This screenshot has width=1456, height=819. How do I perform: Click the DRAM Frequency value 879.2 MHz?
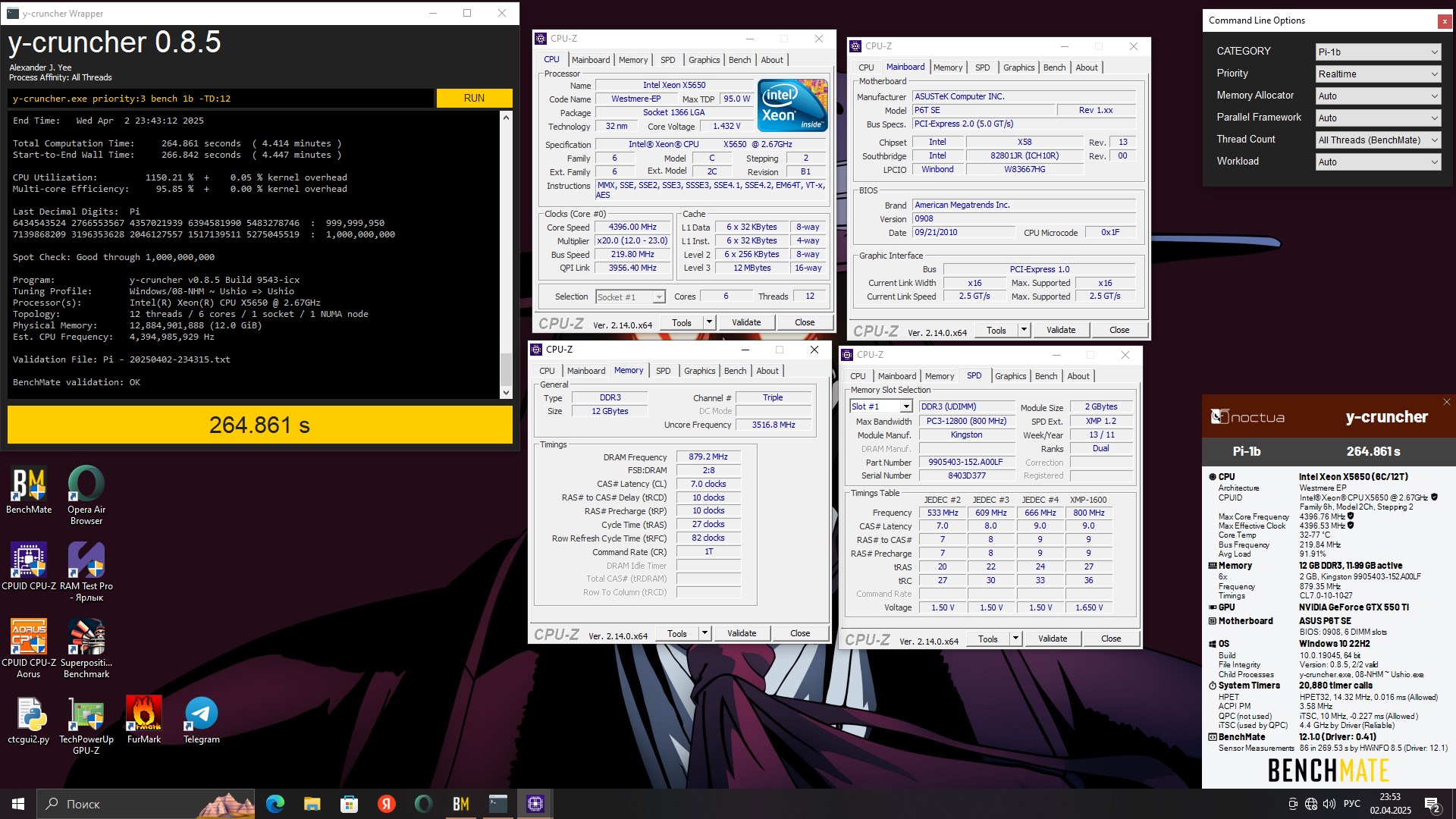tap(708, 457)
